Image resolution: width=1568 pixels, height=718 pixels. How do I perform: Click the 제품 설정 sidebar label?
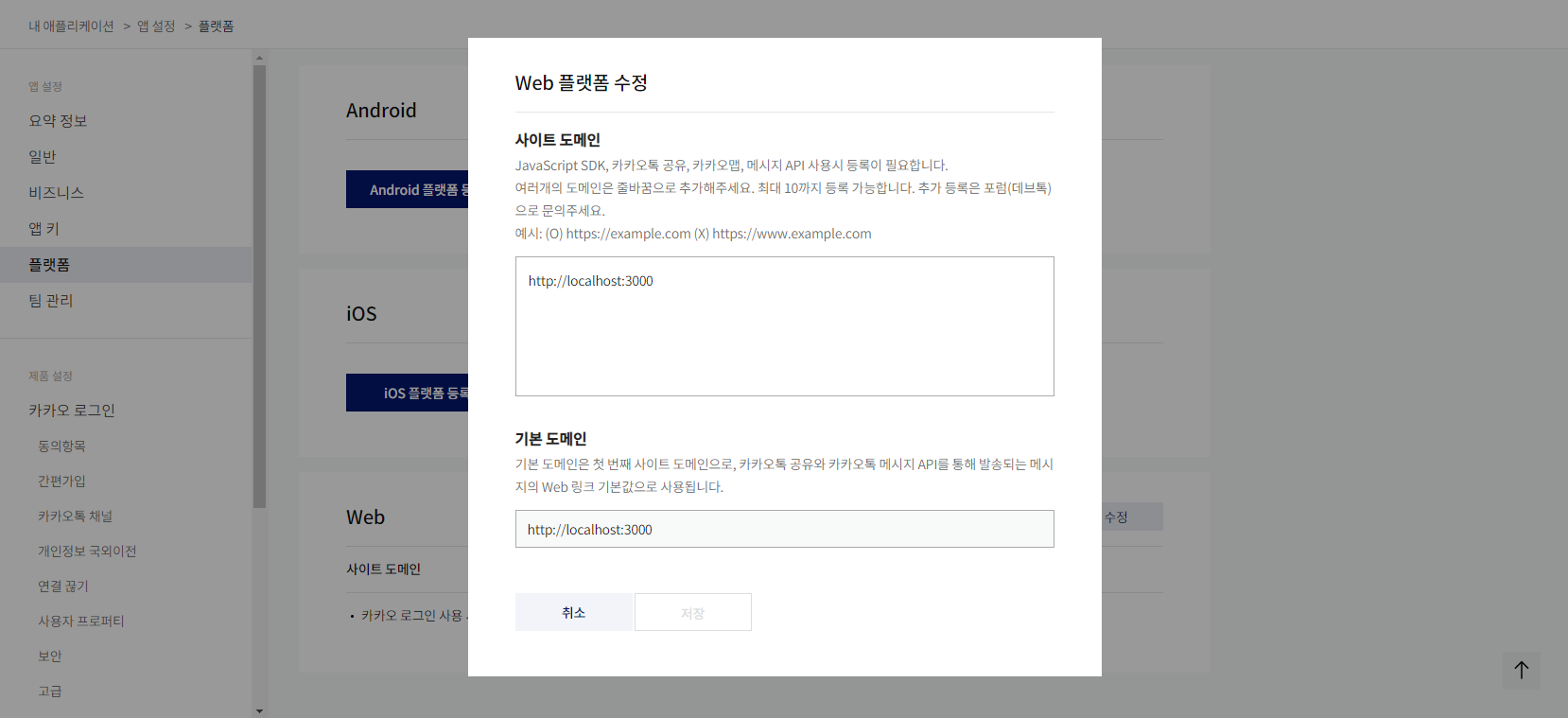pos(50,376)
